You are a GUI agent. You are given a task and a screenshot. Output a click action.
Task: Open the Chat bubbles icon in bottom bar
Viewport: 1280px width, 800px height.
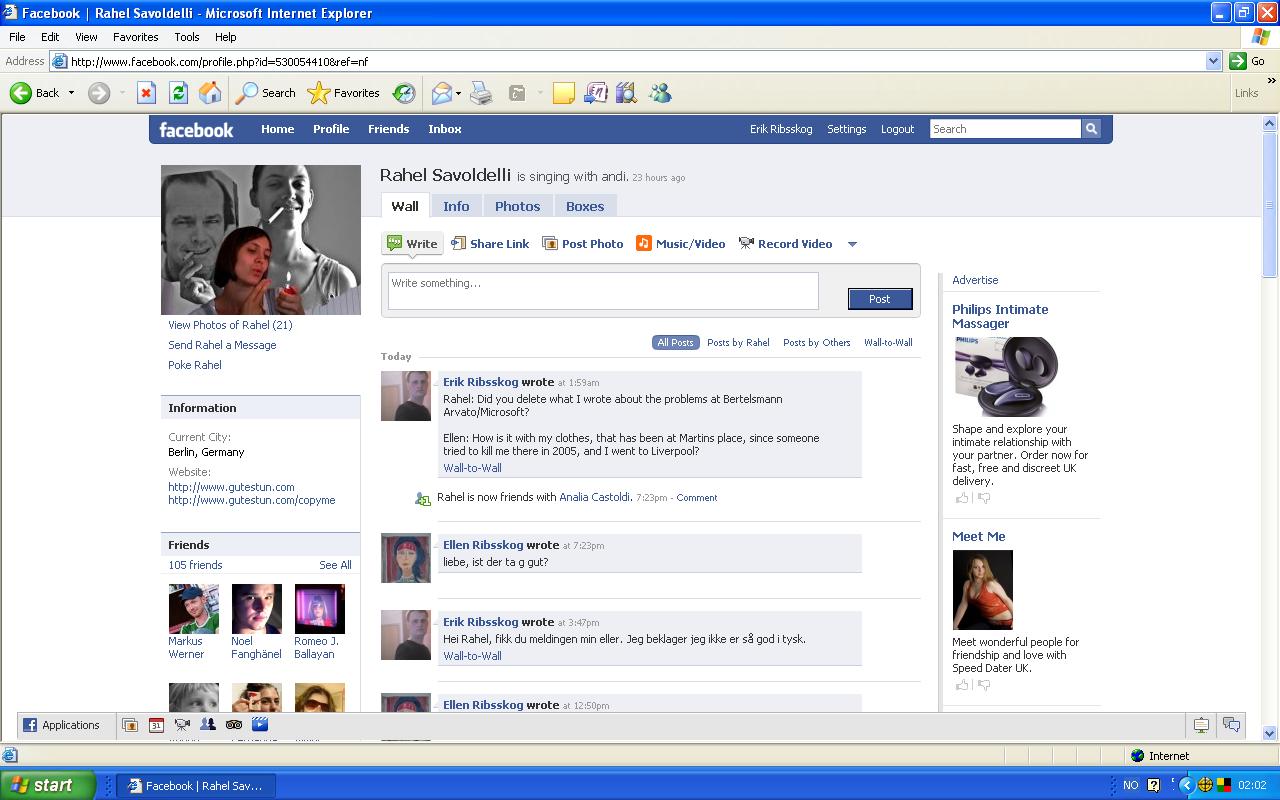[1231, 725]
